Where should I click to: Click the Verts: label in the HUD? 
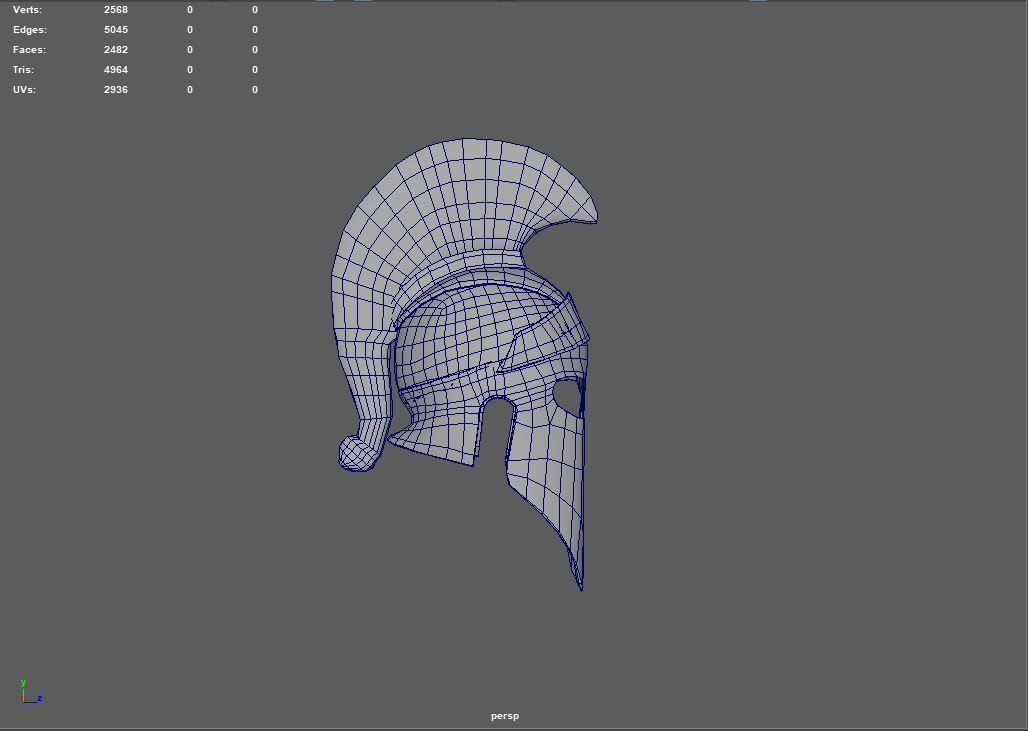(27, 10)
